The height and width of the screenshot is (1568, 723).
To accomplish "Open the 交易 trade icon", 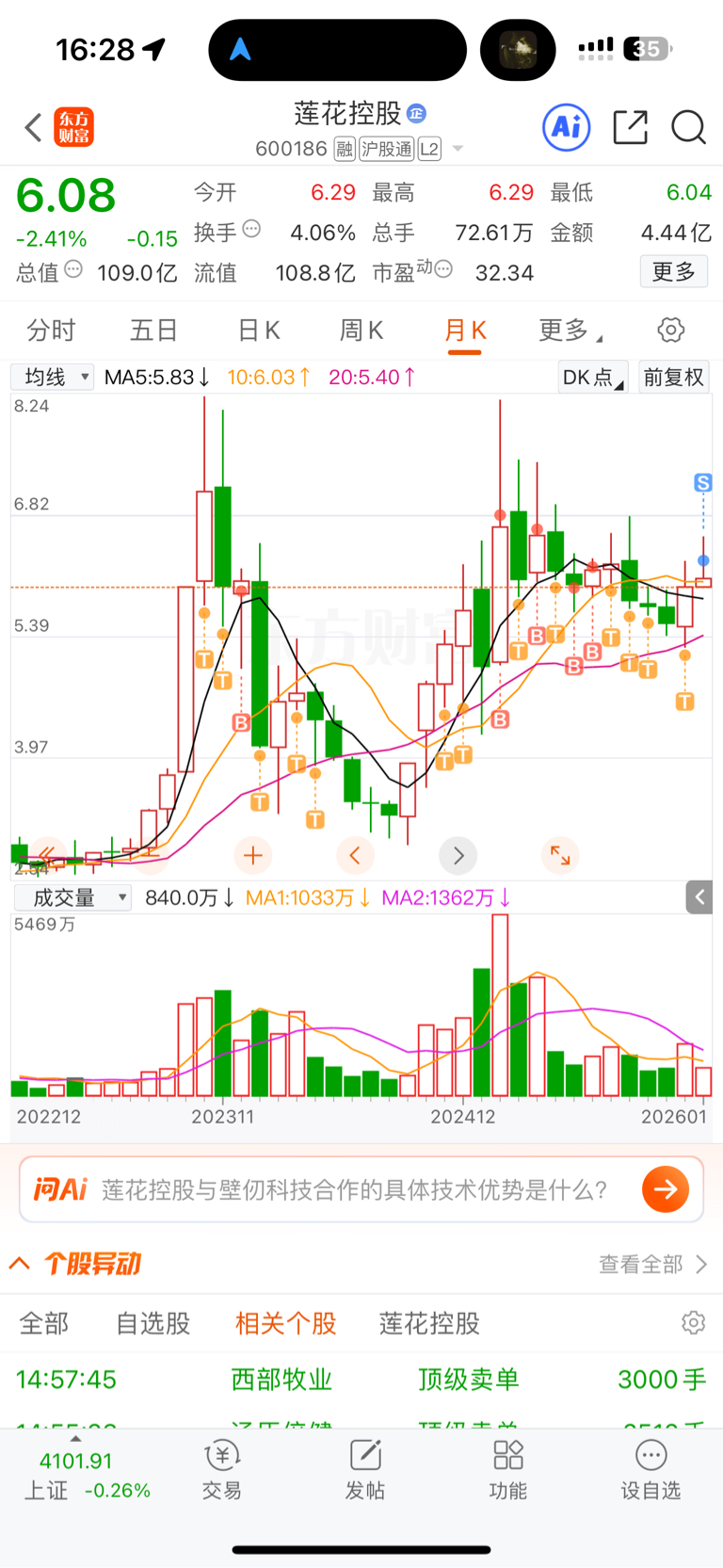I will click(x=222, y=1469).
